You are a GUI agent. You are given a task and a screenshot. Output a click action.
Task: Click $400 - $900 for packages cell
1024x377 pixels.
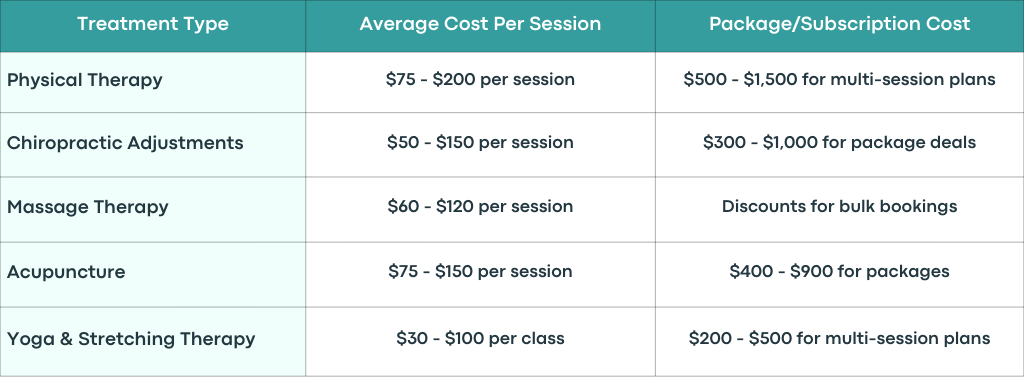(x=839, y=271)
